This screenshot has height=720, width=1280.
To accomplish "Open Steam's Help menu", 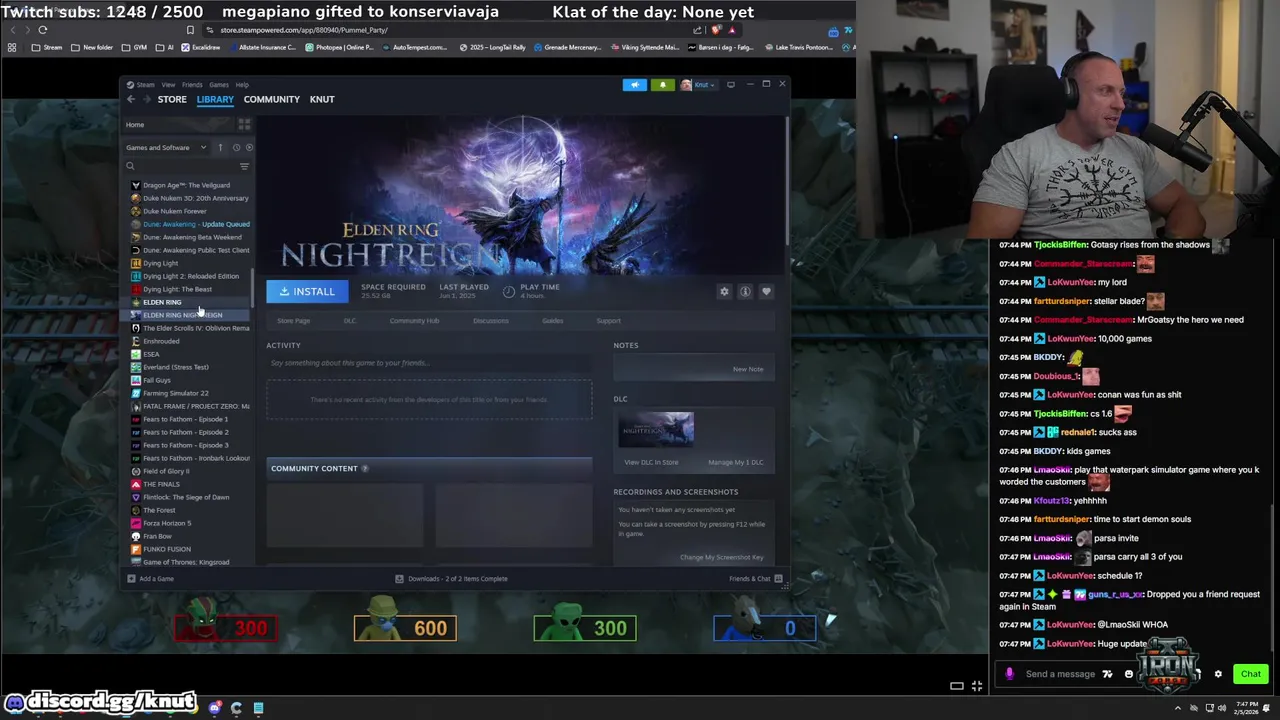I will pyautogui.click(x=242, y=85).
